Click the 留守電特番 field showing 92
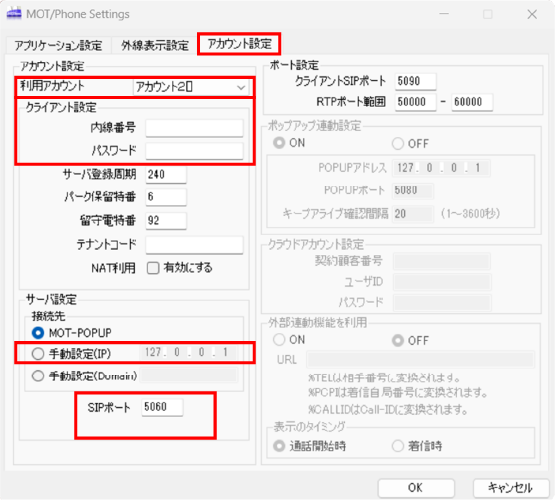555x500 pixels. [166, 221]
